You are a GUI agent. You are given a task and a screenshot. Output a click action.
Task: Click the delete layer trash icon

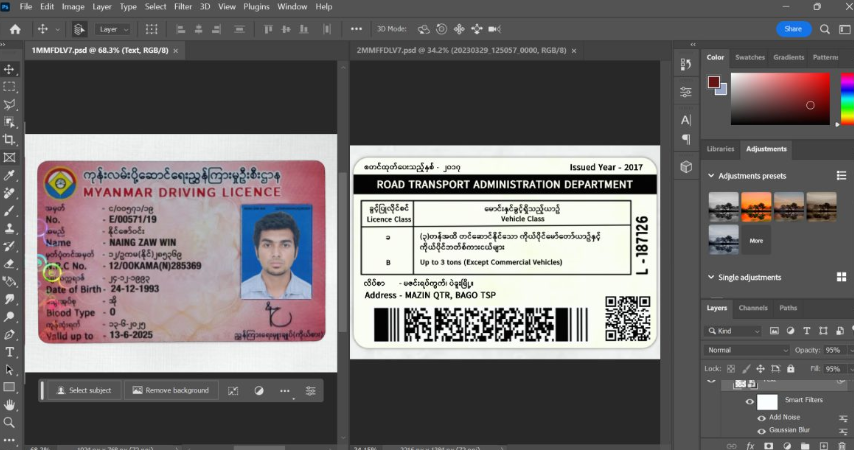pos(842,446)
